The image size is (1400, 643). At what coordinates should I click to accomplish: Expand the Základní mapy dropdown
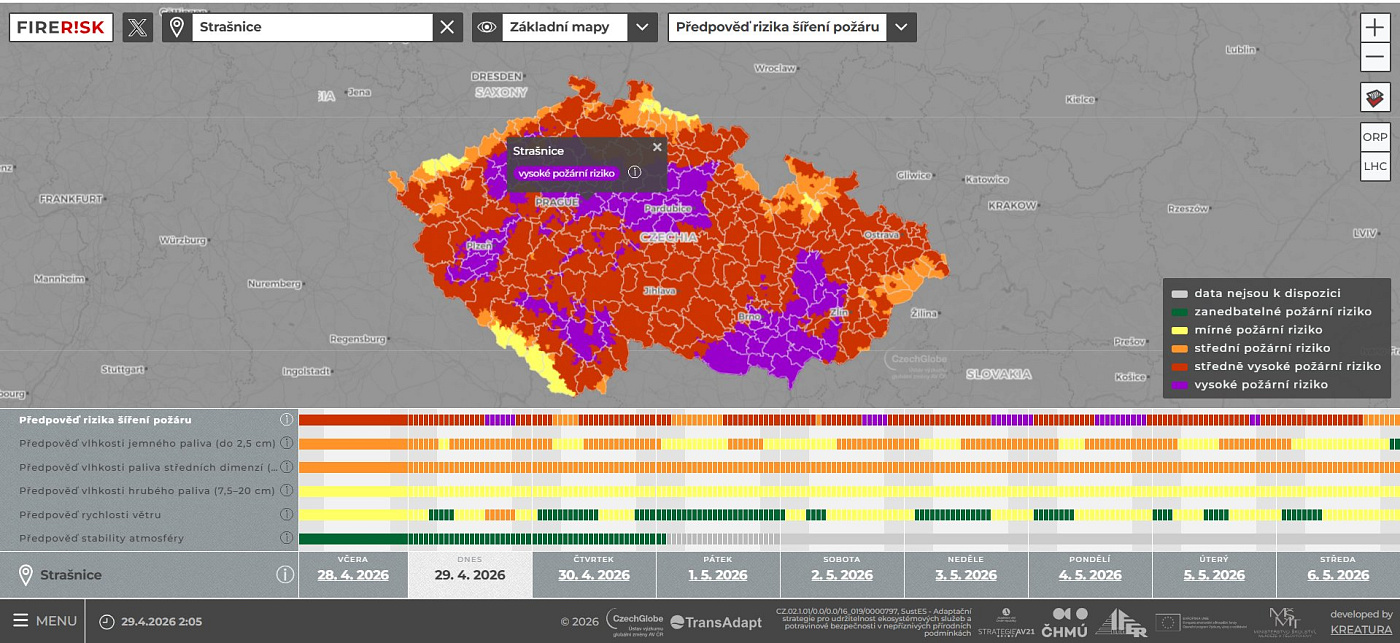coord(642,27)
